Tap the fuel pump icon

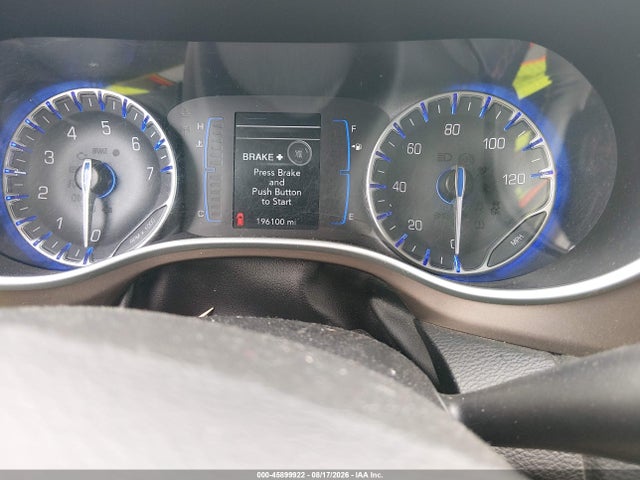358,147
